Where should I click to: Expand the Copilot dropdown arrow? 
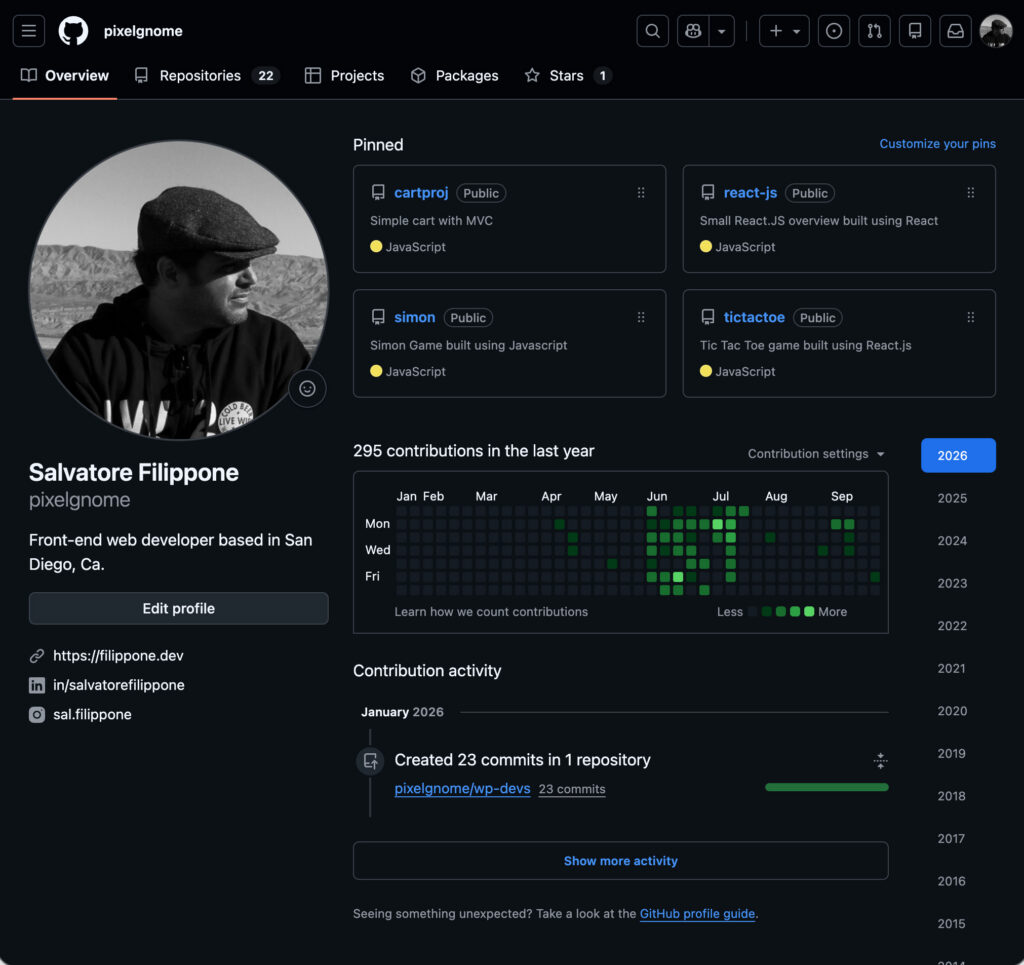click(722, 31)
